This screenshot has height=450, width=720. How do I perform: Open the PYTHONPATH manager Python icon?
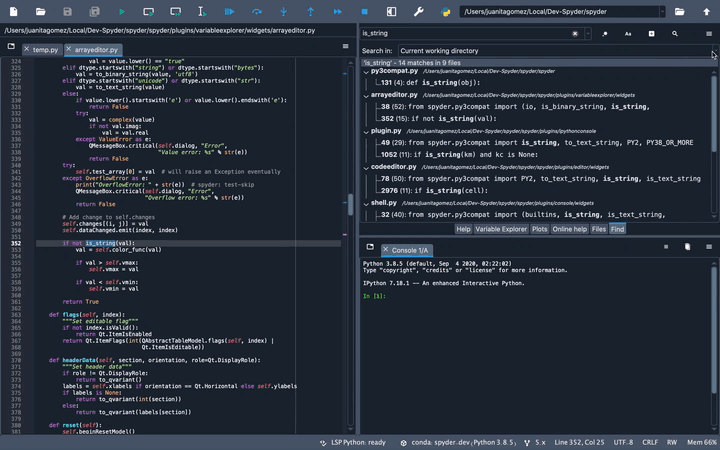point(445,11)
